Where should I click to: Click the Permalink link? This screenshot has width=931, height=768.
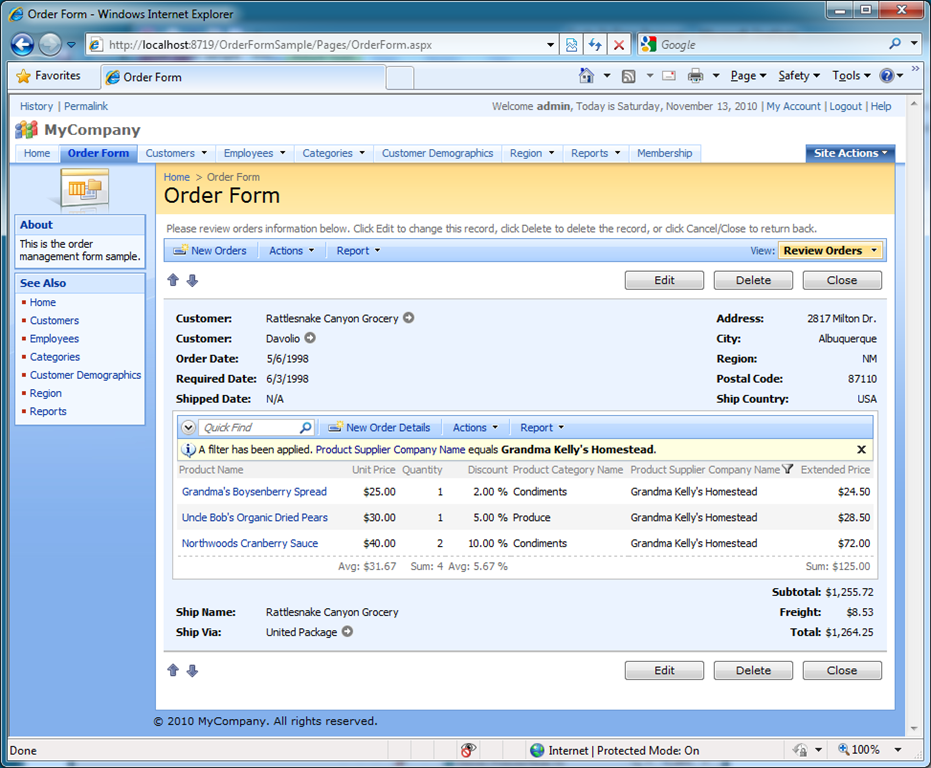pyautogui.click(x=86, y=106)
